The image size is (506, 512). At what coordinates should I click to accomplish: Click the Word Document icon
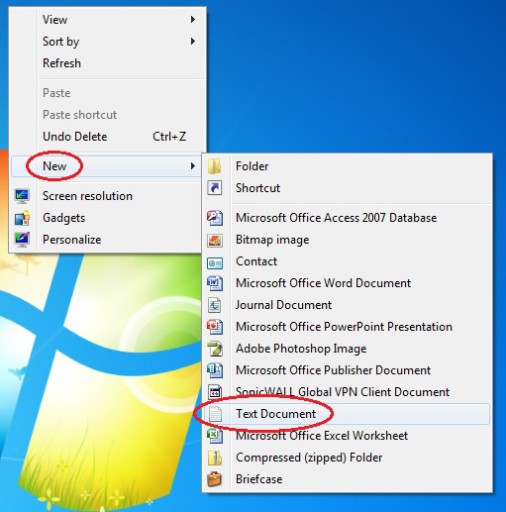tap(215, 283)
